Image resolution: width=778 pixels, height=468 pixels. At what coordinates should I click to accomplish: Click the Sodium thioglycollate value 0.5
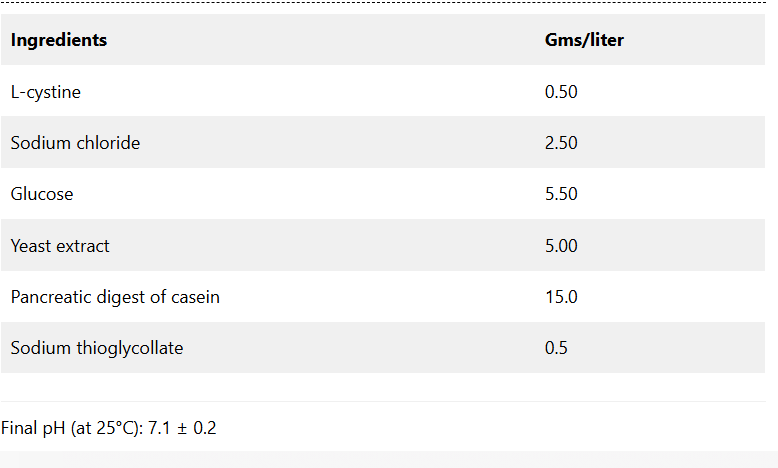556,348
